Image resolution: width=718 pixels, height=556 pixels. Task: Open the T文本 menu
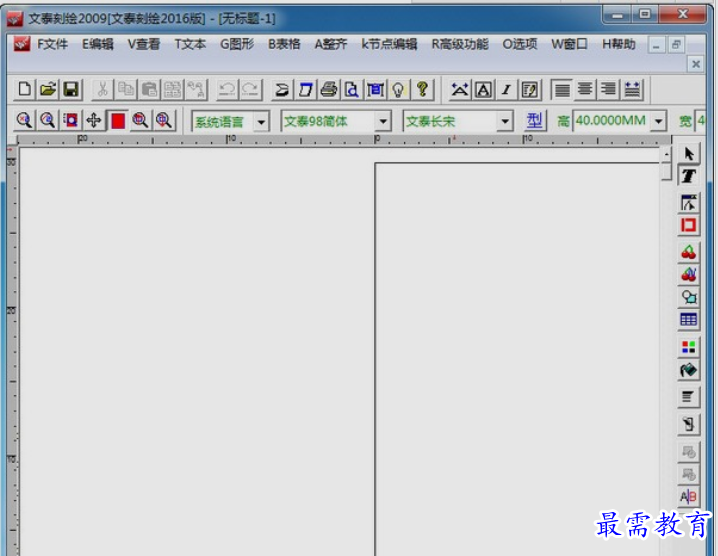[190, 44]
